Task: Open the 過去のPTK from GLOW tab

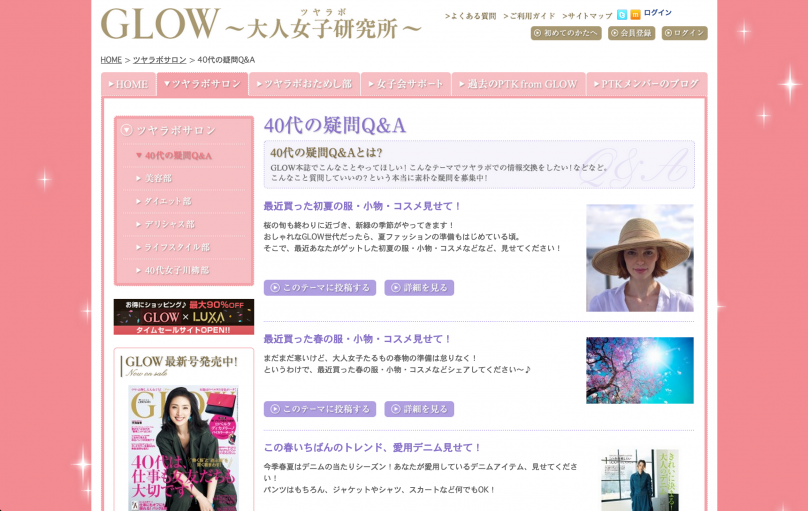Action: 518,84
